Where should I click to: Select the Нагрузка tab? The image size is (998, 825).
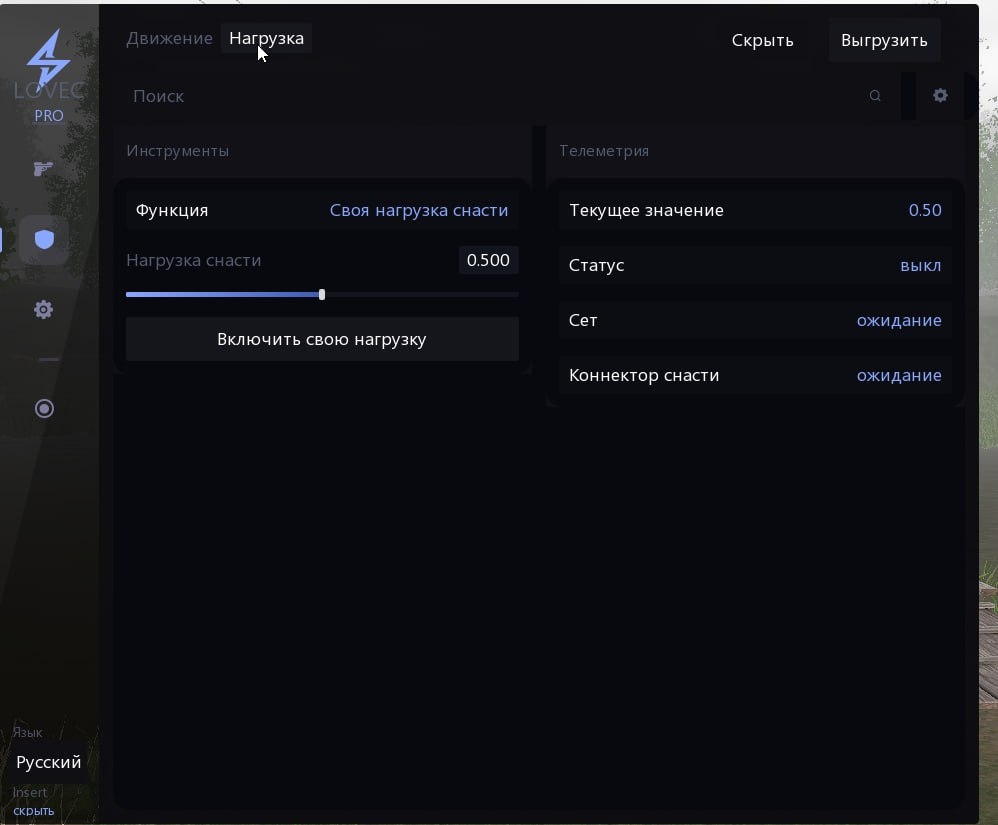click(x=266, y=39)
